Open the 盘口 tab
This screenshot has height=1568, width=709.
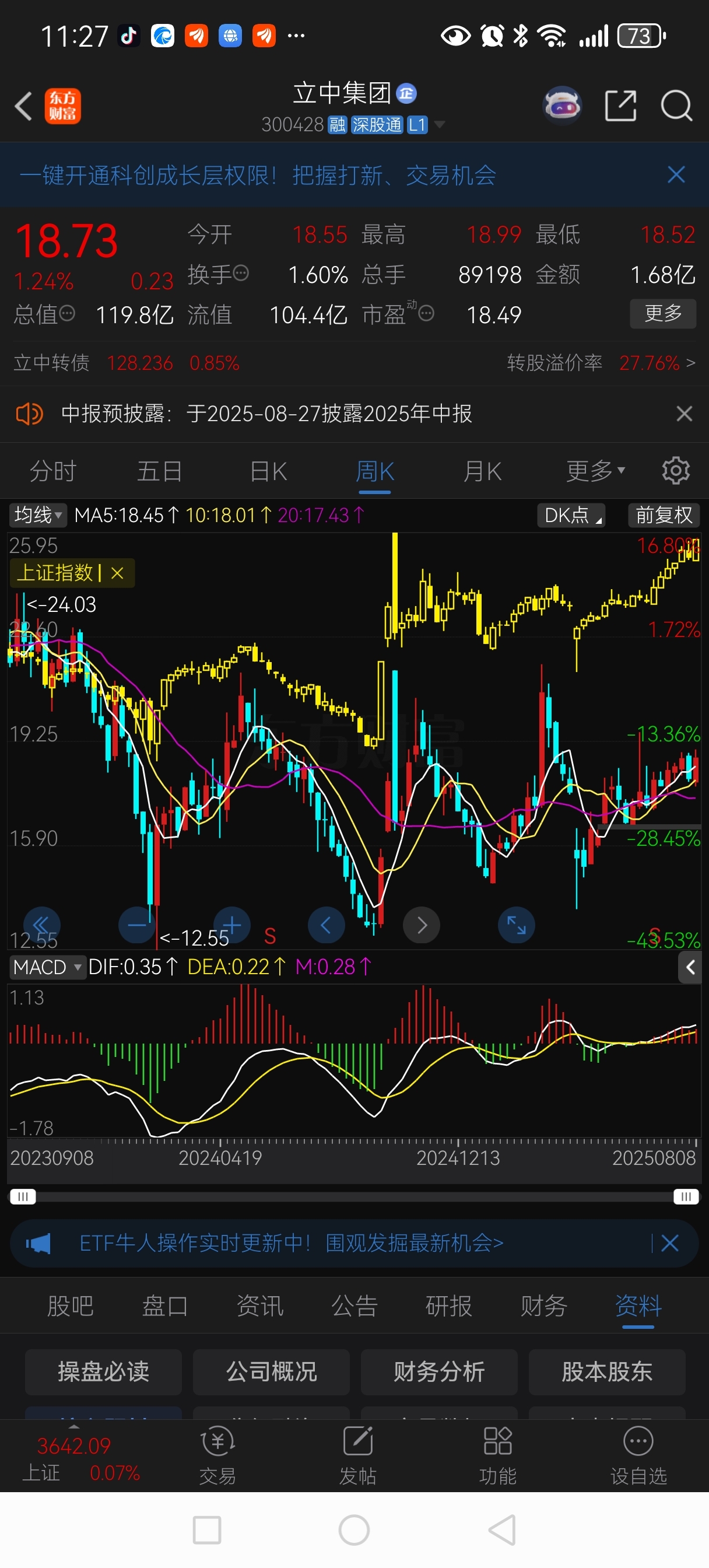165,1305
